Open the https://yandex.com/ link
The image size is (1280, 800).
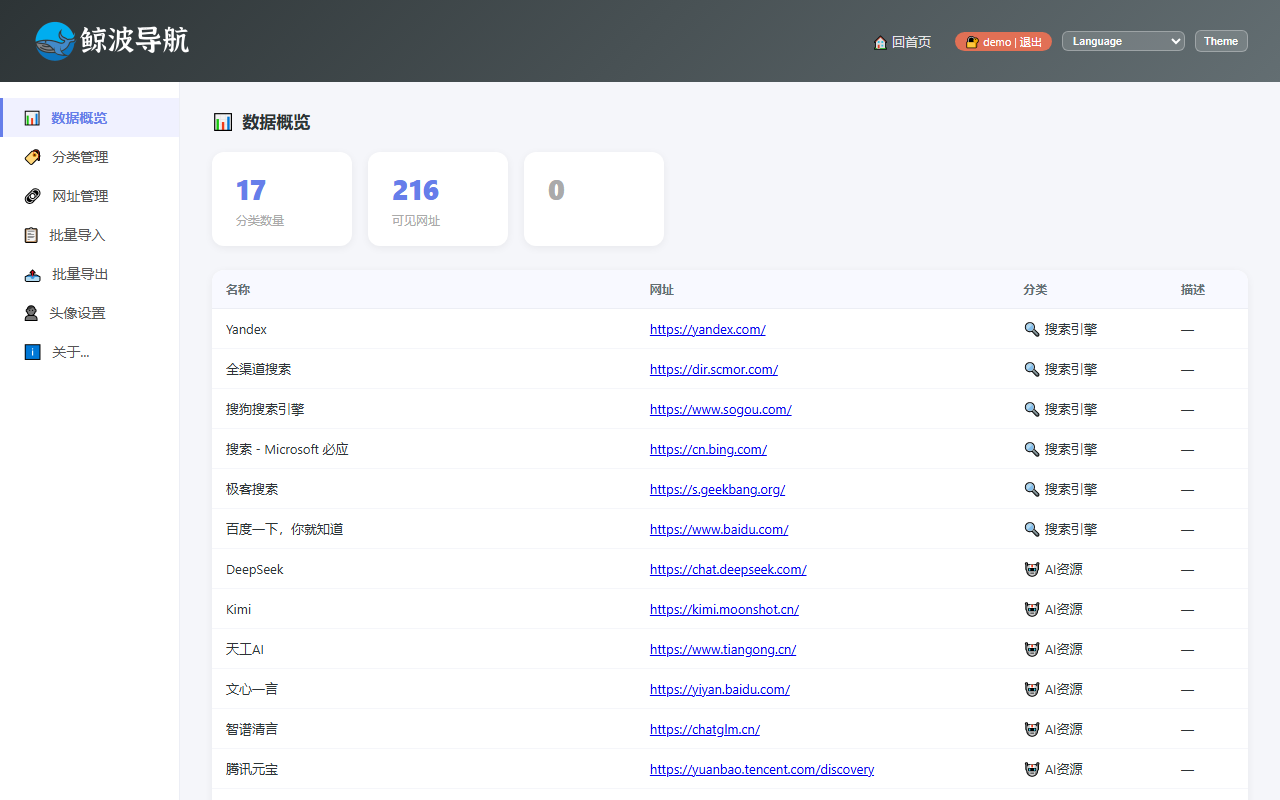(x=708, y=329)
